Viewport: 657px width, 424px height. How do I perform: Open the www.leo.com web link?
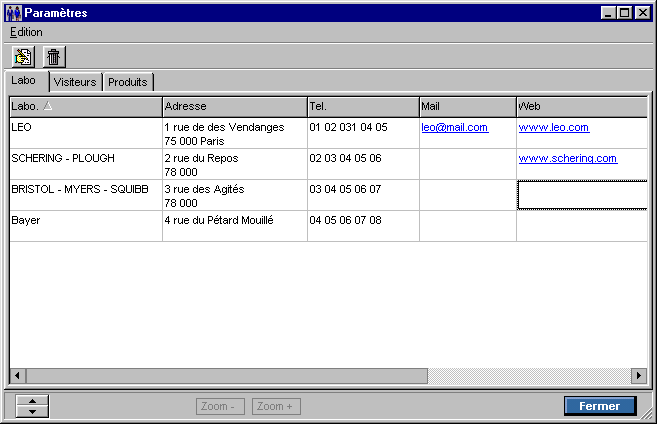click(x=554, y=127)
